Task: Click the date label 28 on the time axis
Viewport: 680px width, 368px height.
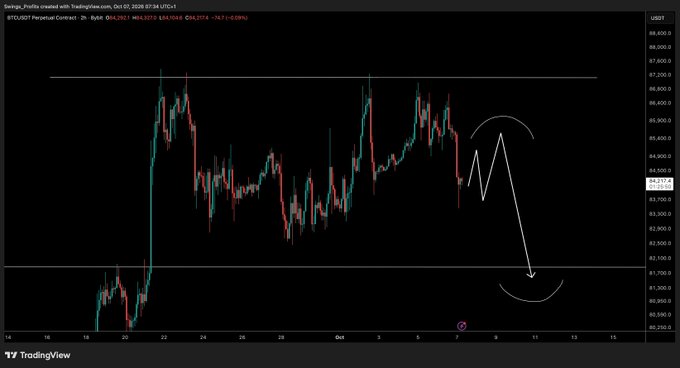Action: pos(281,337)
